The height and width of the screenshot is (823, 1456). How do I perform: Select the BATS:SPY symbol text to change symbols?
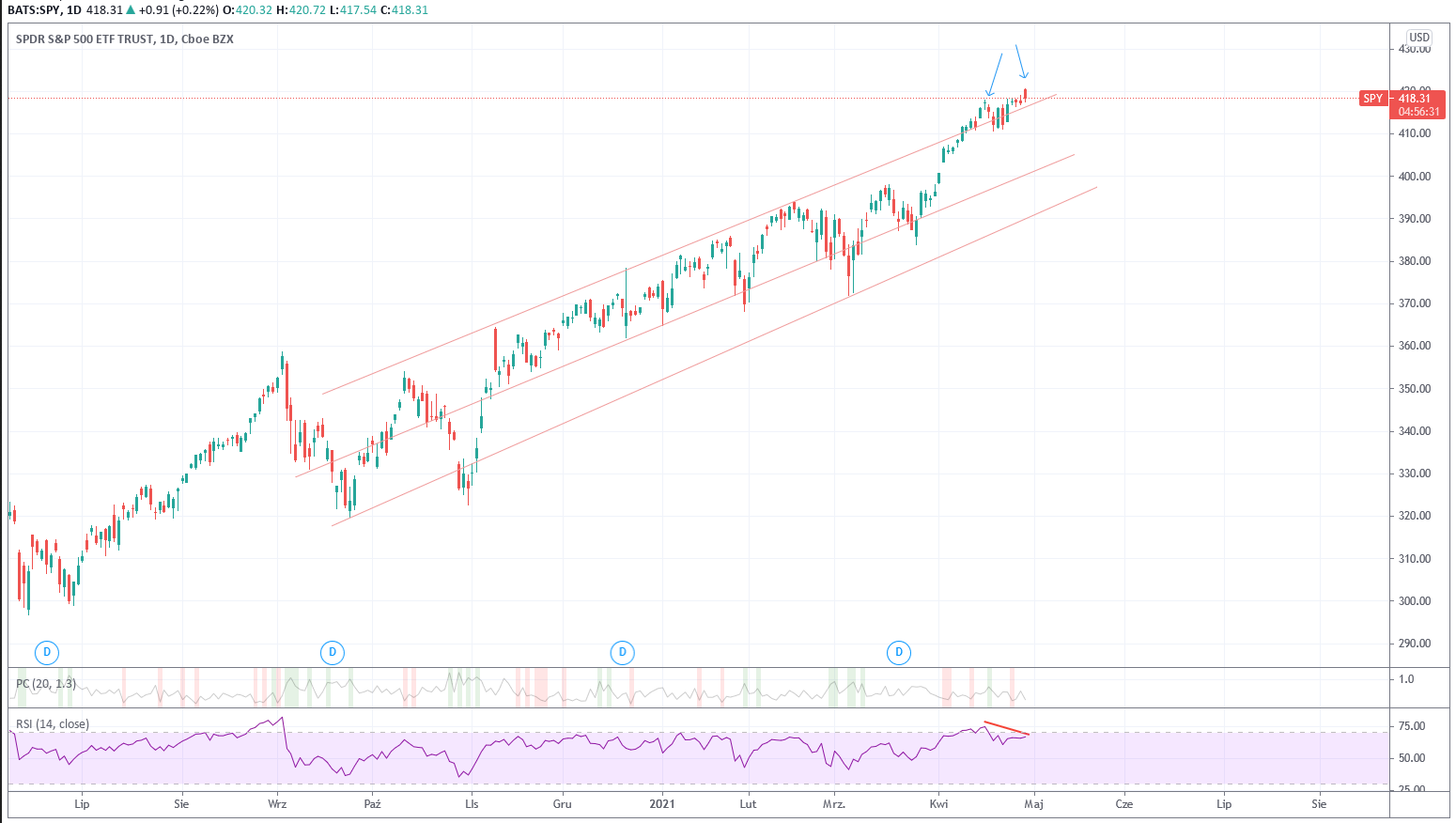click(x=36, y=8)
